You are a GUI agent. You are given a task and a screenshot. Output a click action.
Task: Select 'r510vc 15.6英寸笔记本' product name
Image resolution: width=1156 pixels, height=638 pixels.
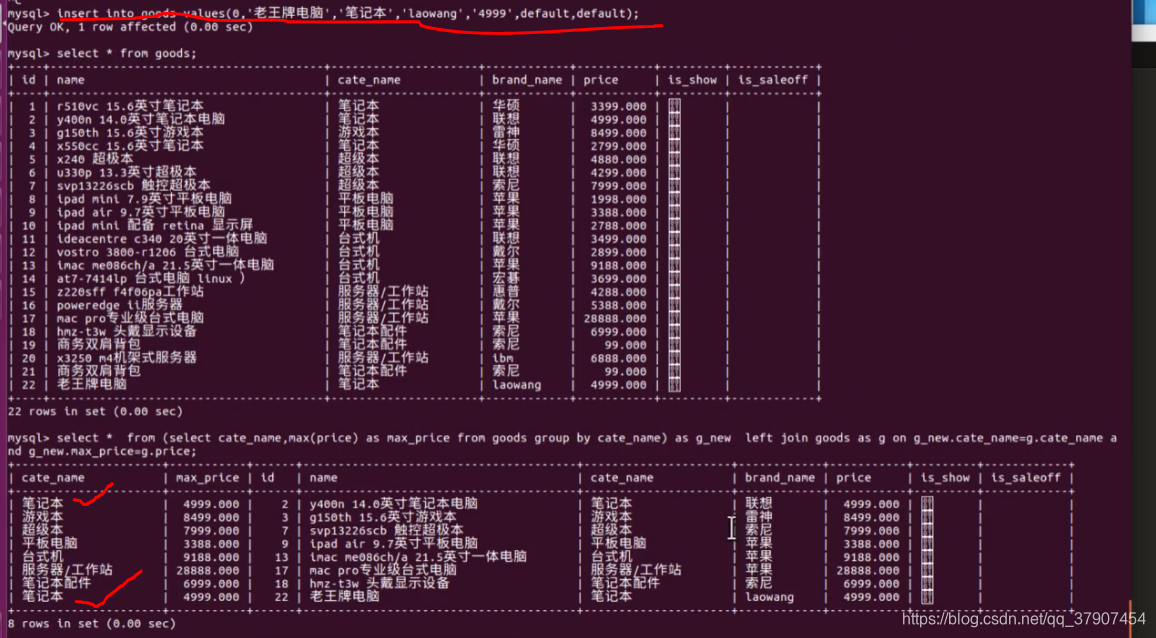click(x=130, y=105)
